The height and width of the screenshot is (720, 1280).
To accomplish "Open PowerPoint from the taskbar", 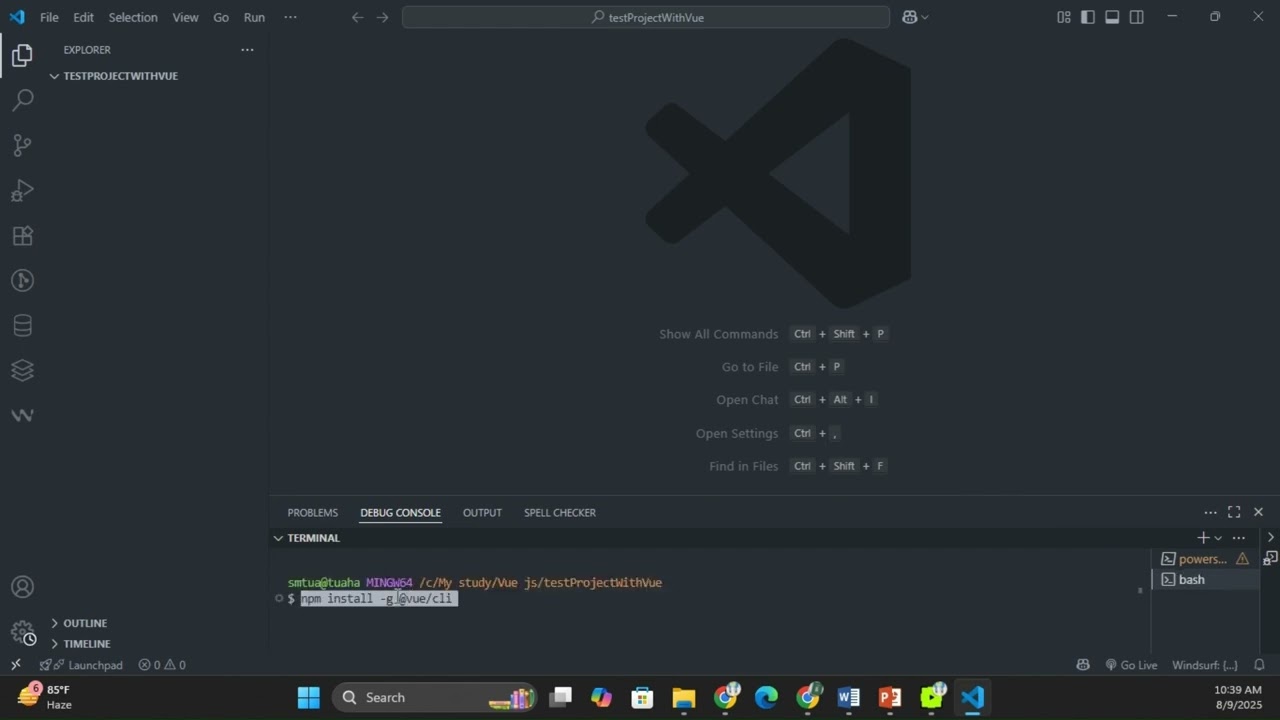I will point(889,698).
